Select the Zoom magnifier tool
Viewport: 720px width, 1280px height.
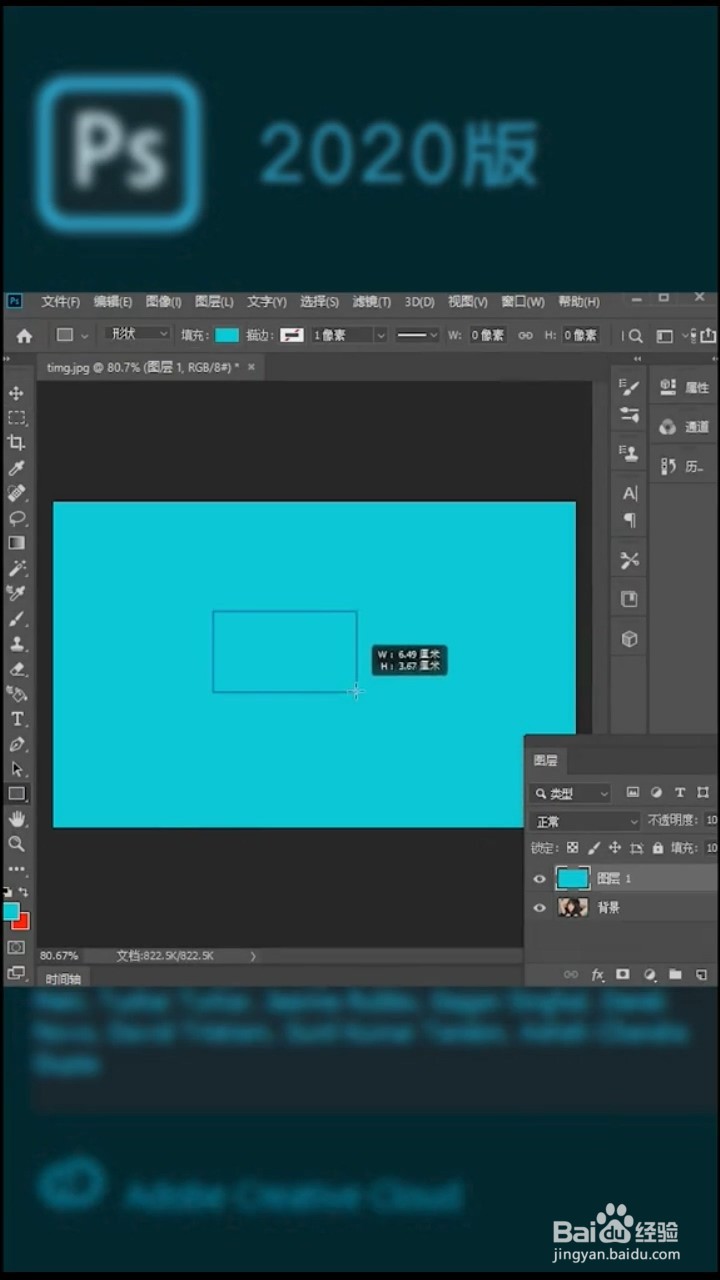(x=16, y=844)
